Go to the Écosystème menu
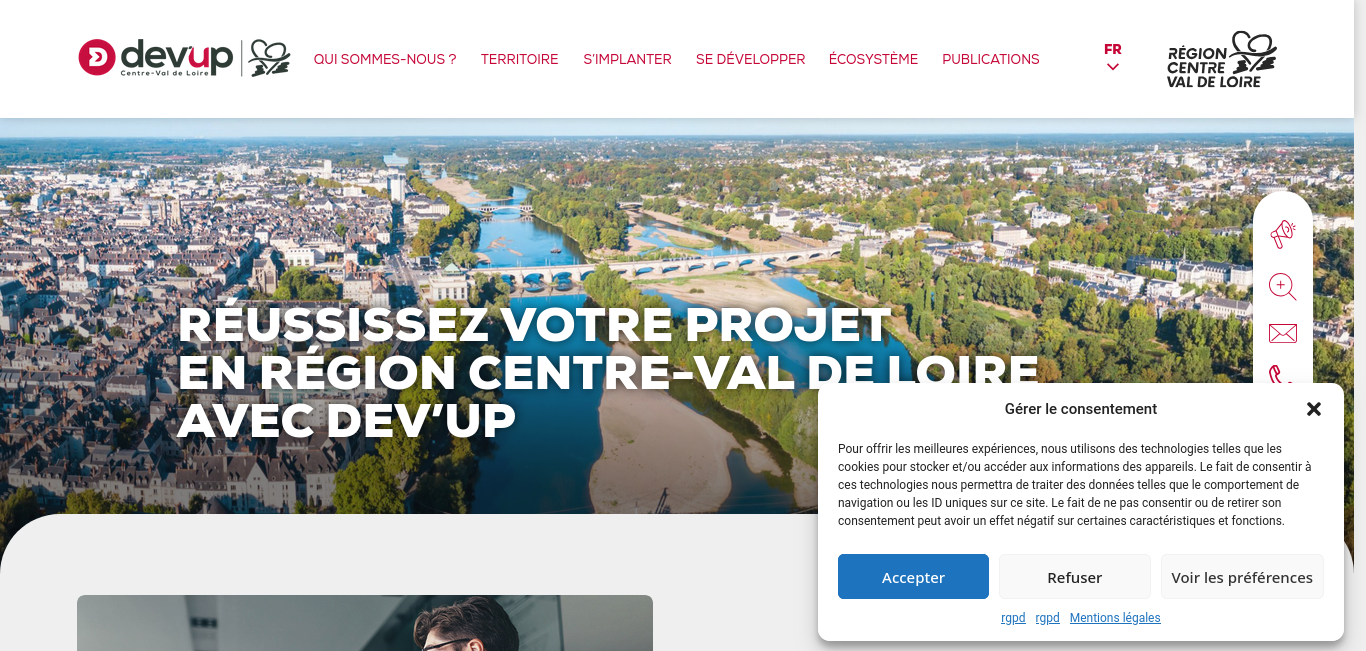Viewport: 1366px width, 651px height. coord(873,59)
